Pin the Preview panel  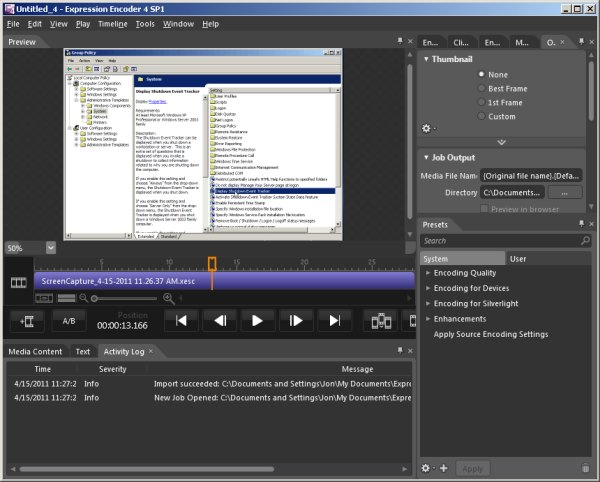pos(400,41)
